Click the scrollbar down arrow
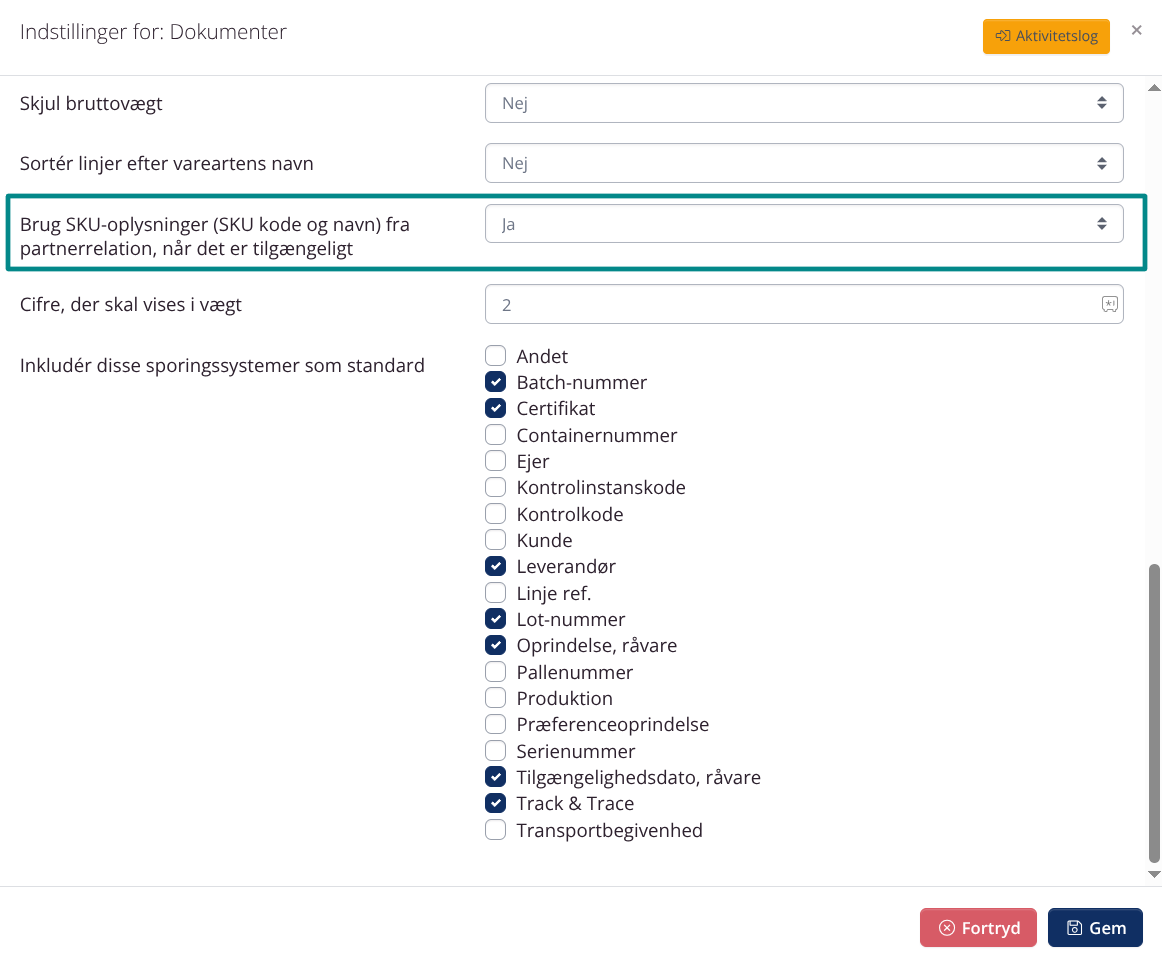 coord(1154,874)
